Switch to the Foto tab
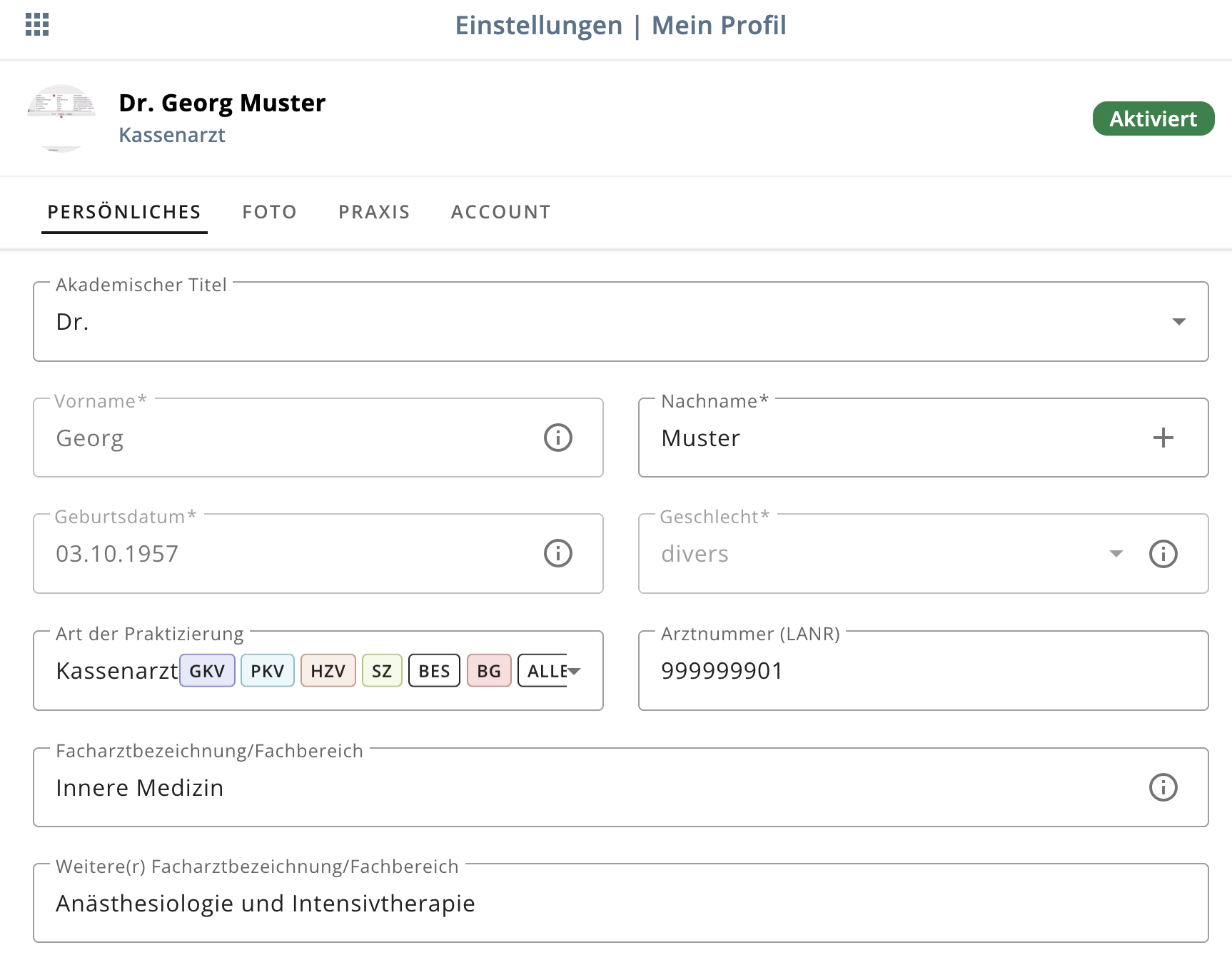This screenshot has height=965, width=1232. (x=269, y=212)
